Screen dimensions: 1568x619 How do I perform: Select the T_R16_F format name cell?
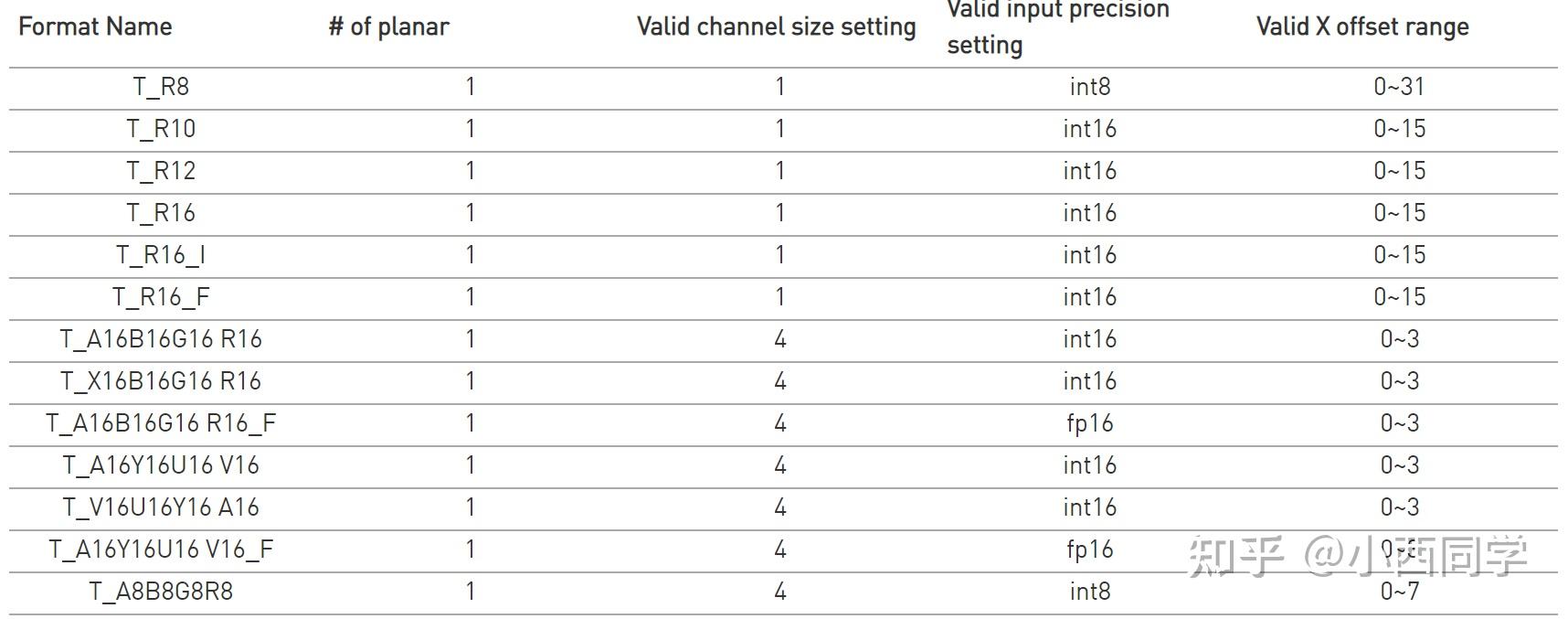tap(161, 297)
